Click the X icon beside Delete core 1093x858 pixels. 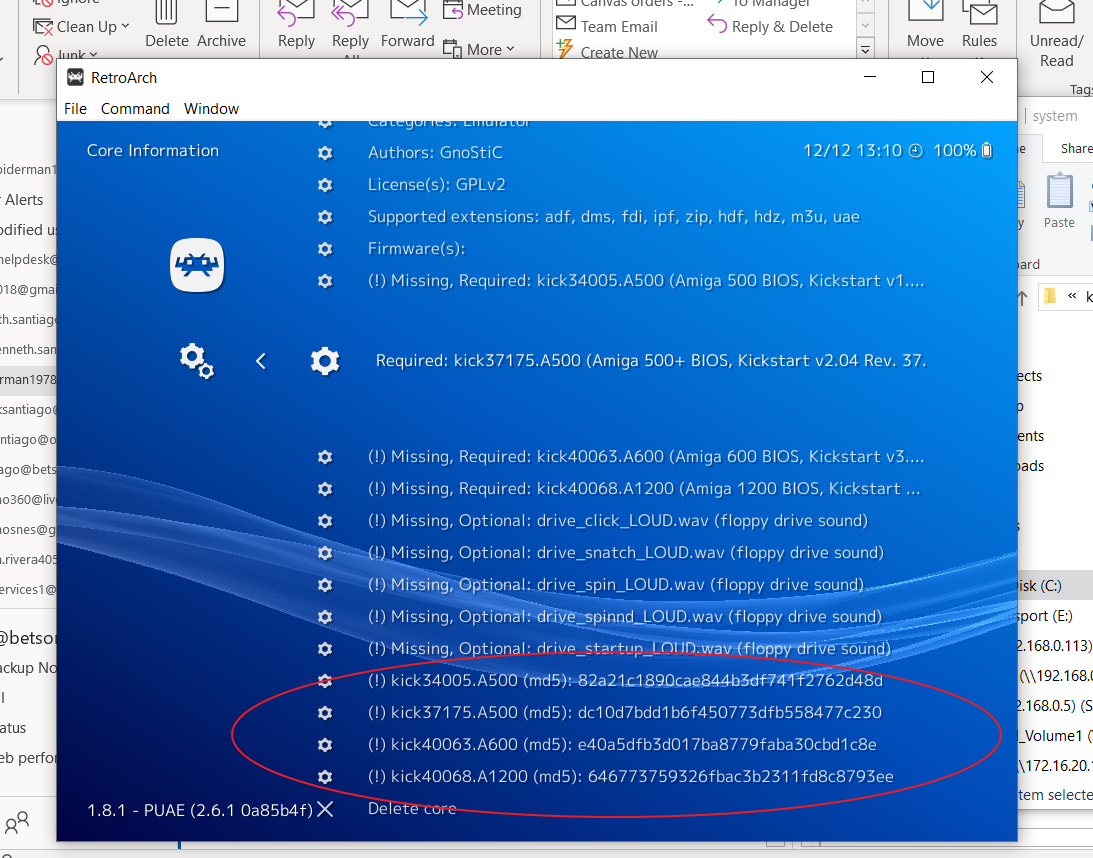(325, 809)
